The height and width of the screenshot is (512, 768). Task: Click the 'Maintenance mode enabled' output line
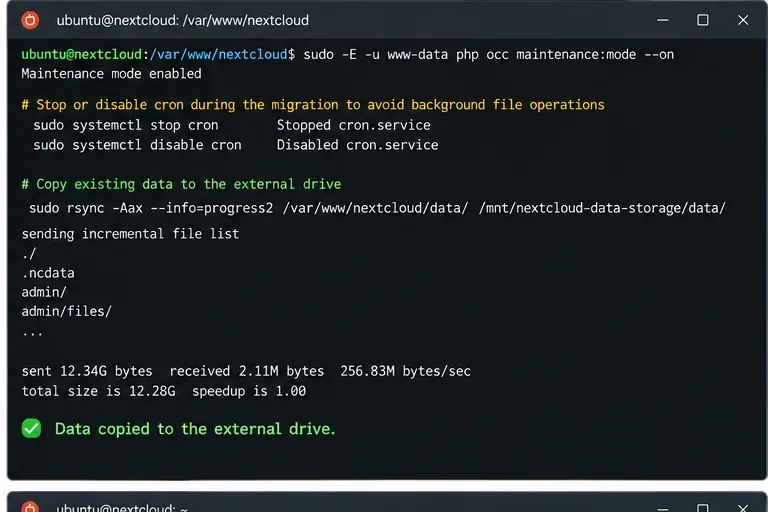(111, 74)
